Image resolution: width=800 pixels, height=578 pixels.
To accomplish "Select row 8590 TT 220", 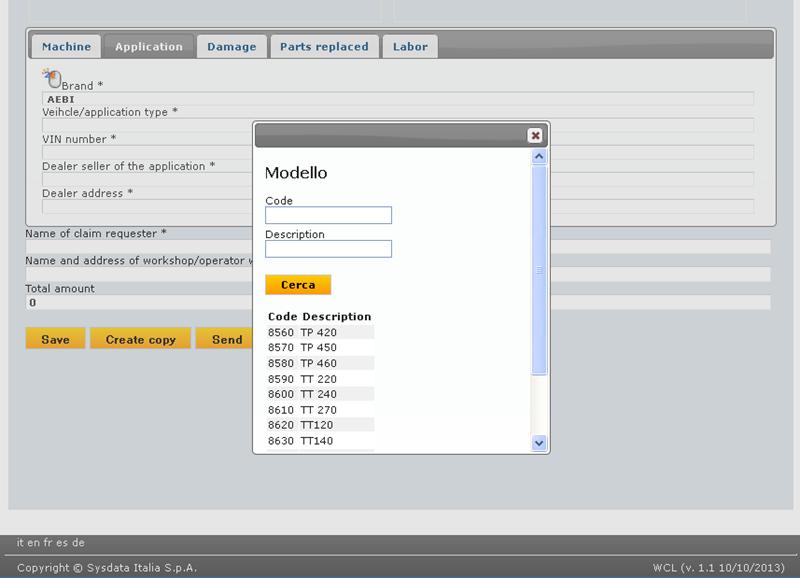I will coord(320,379).
